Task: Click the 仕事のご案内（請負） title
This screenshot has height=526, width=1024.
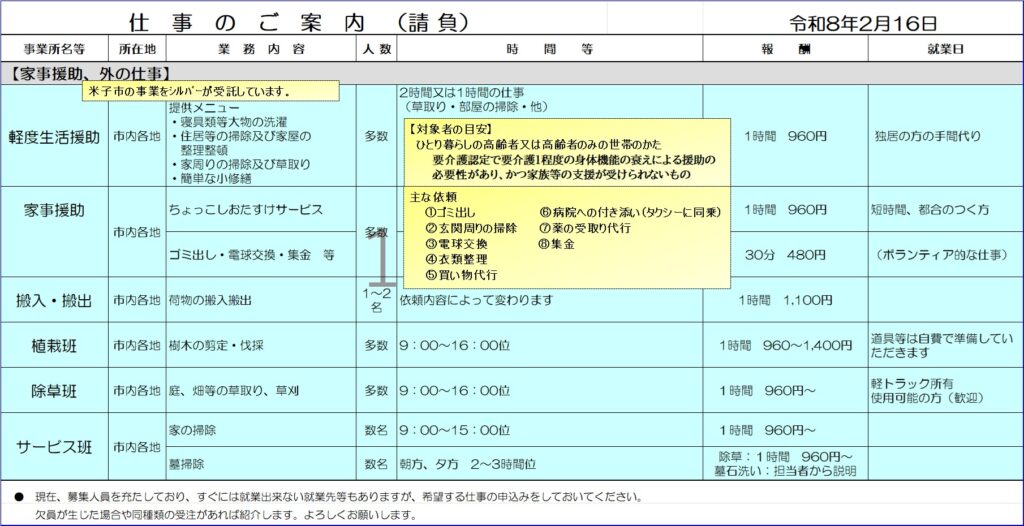Action: point(285,21)
